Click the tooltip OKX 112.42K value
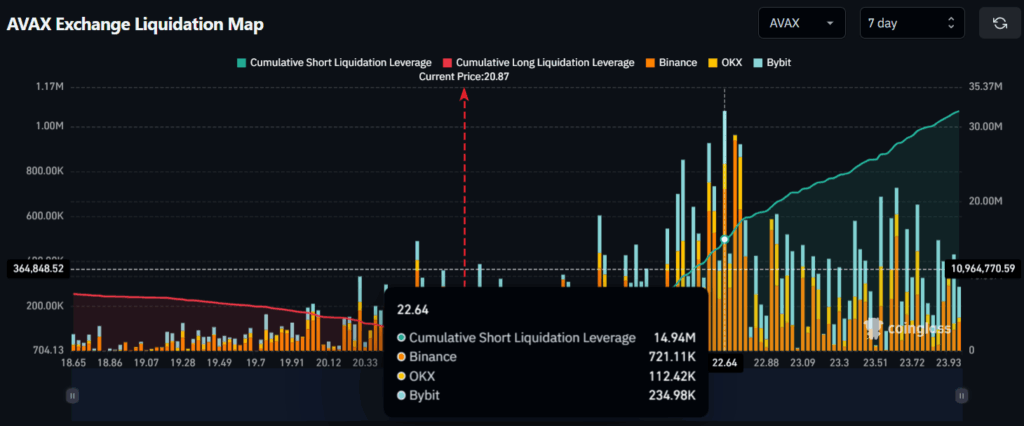Screen dimensions: 1024x426 (672, 376)
